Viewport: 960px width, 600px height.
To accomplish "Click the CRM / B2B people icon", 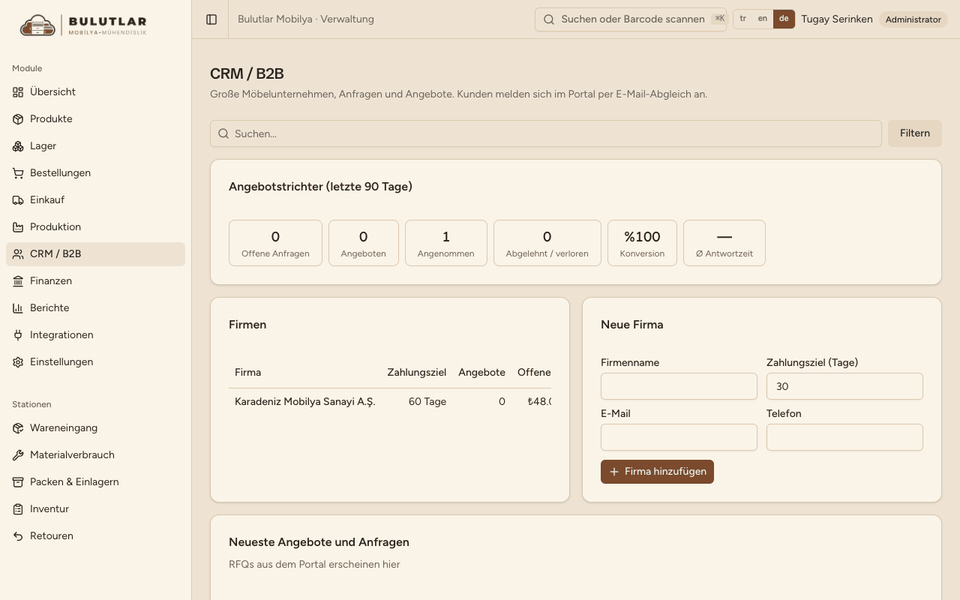I will point(18,253).
